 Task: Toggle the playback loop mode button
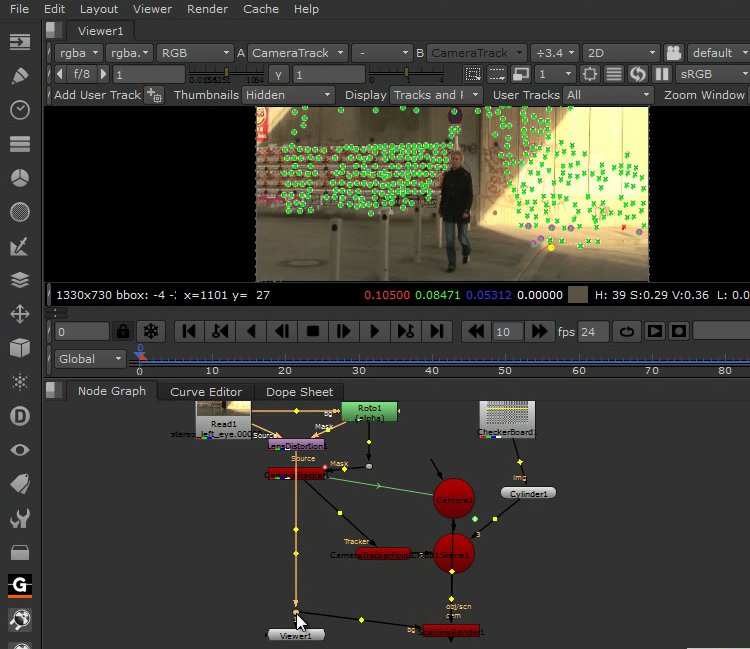(x=627, y=331)
